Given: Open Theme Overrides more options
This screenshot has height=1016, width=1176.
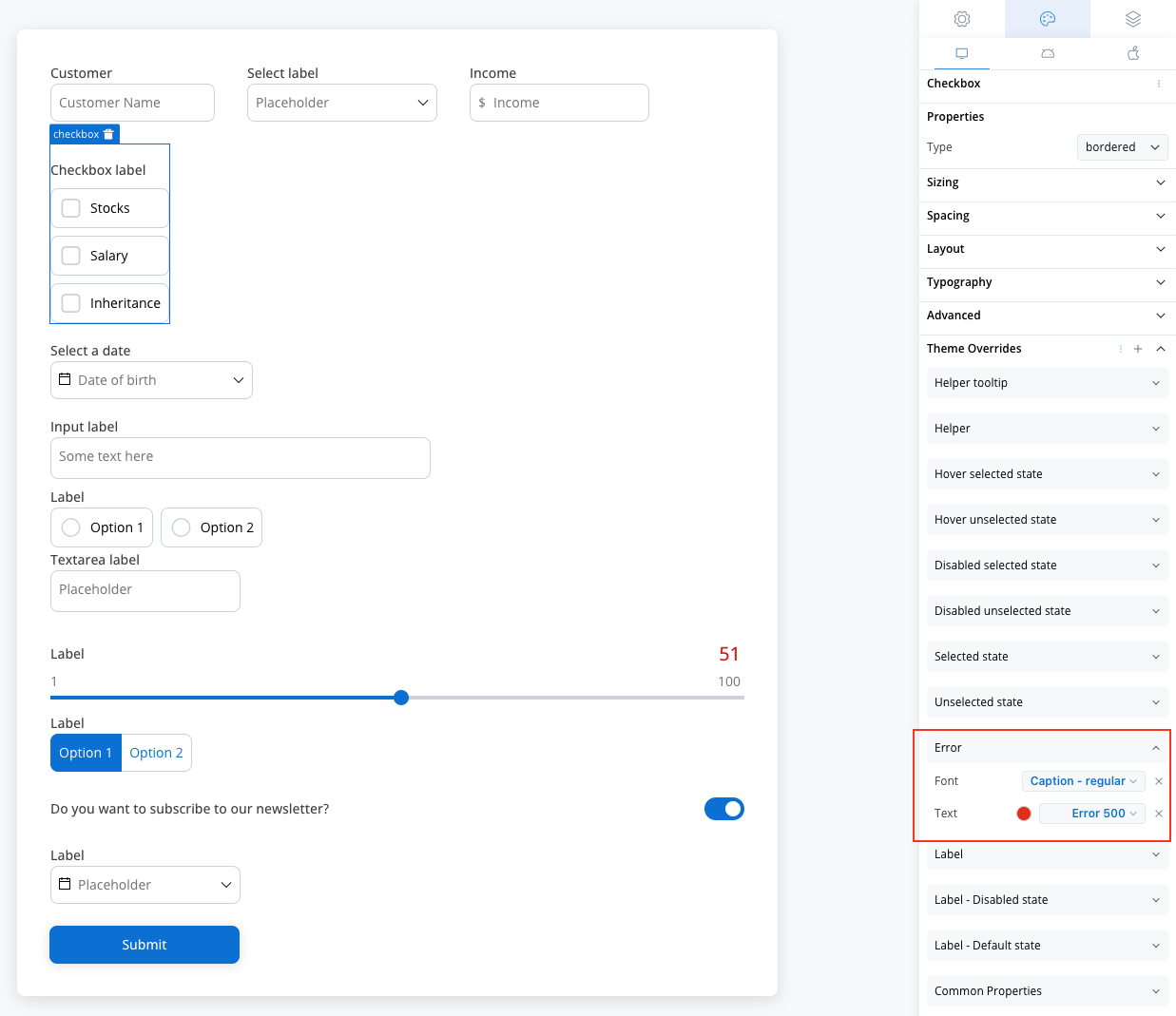Looking at the screenshot, I should [x=1121, y=349].
